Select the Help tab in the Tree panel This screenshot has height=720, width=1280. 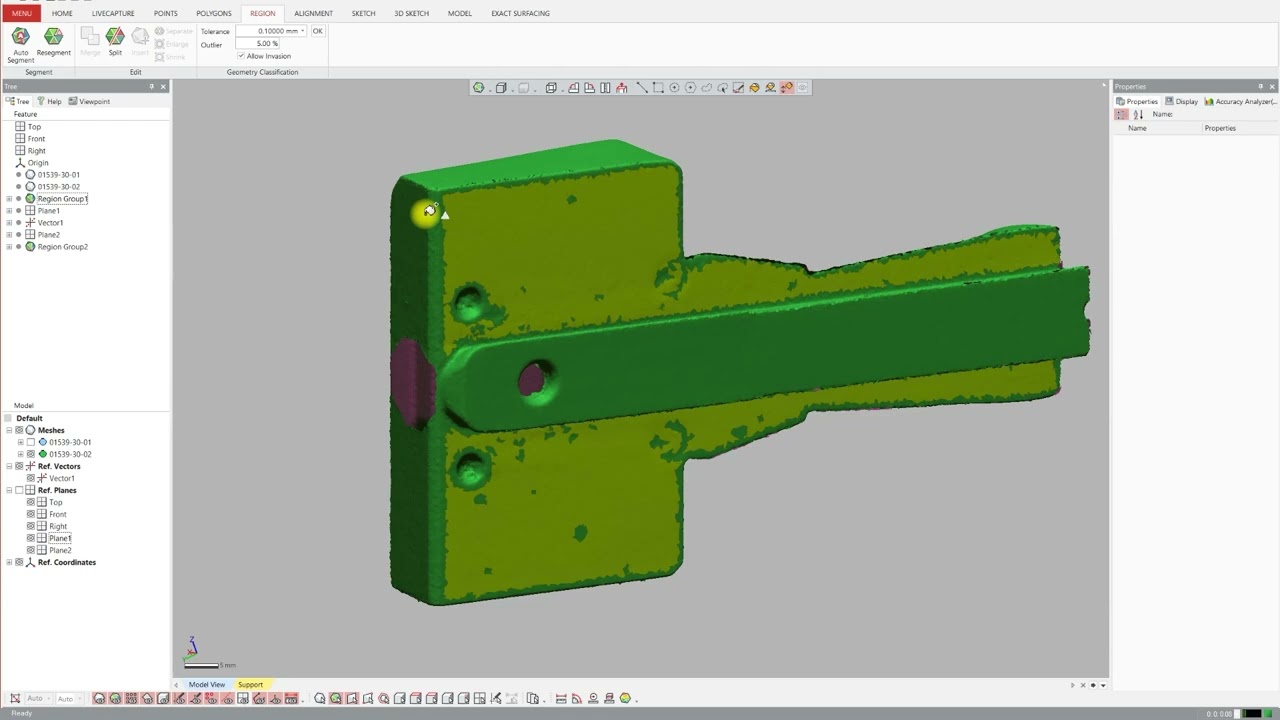tap(50, 101)
